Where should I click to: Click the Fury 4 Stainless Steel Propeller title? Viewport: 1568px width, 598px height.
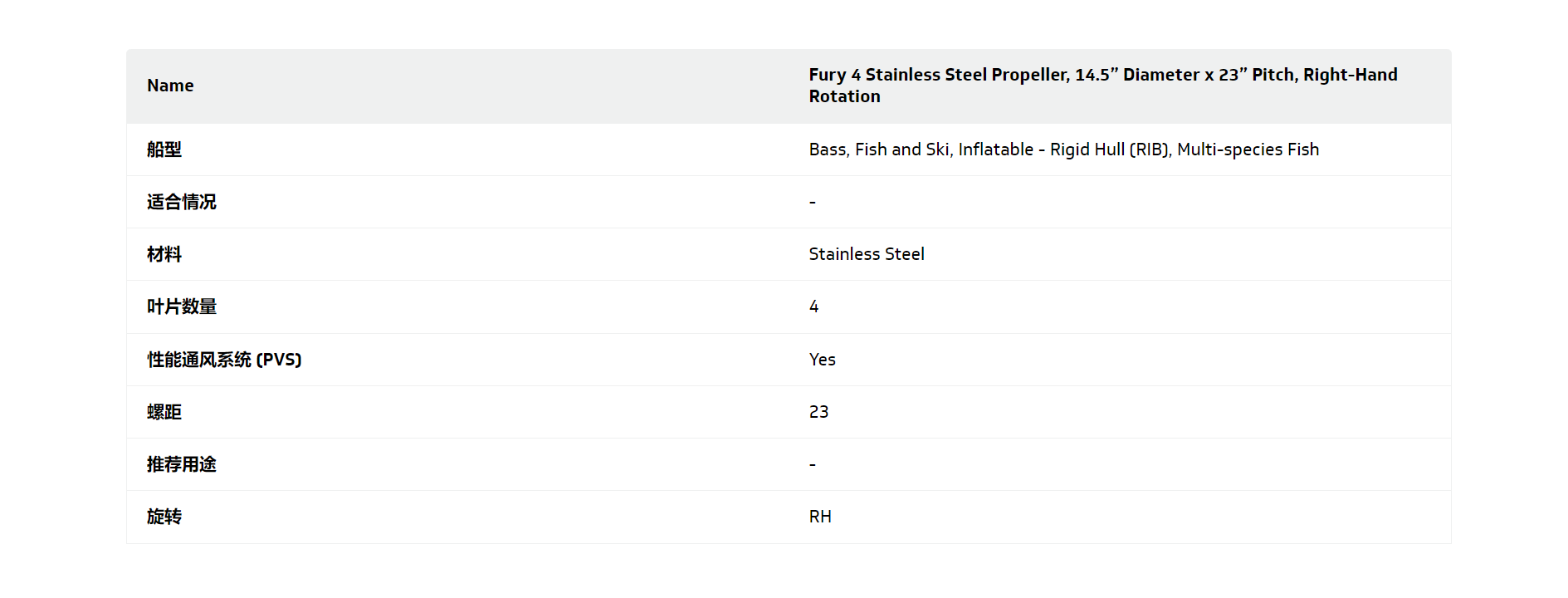pos(1102,75)
